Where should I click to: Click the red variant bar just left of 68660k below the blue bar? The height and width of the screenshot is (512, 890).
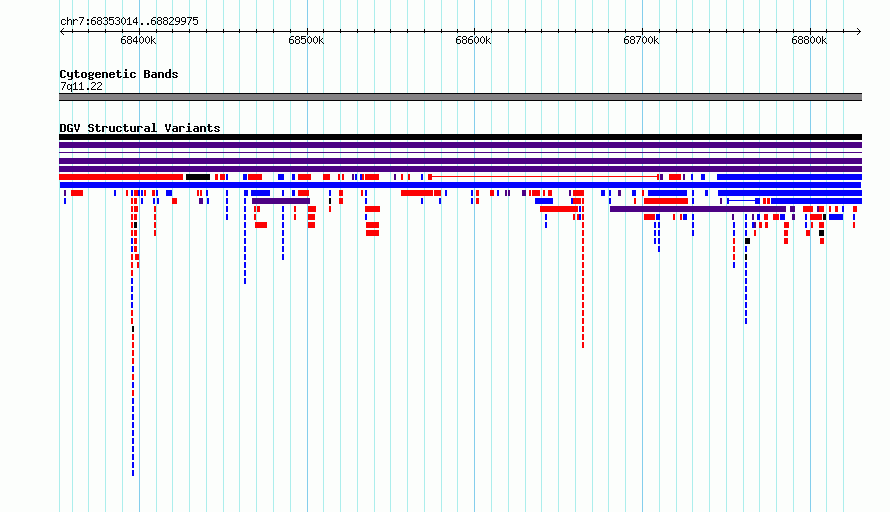[559, 209]
